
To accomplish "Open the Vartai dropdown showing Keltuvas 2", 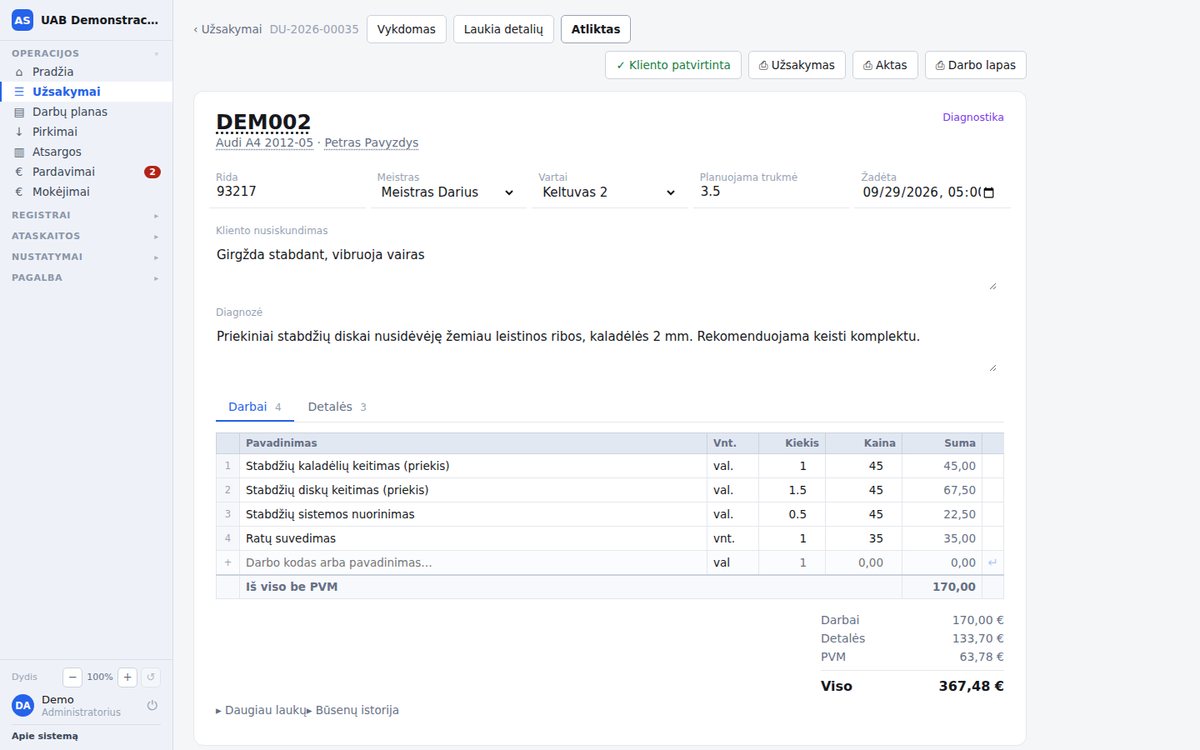I will (608, 192).
